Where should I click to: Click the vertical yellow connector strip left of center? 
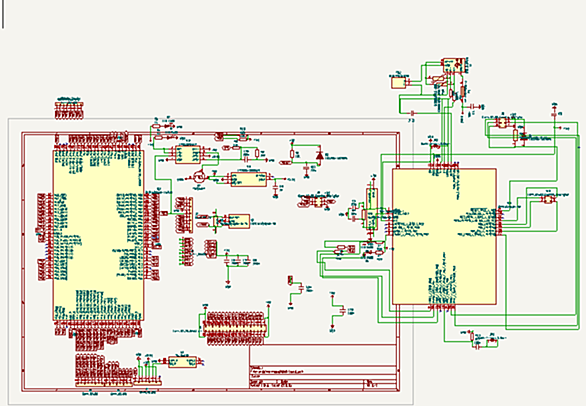tap(191, 215)
